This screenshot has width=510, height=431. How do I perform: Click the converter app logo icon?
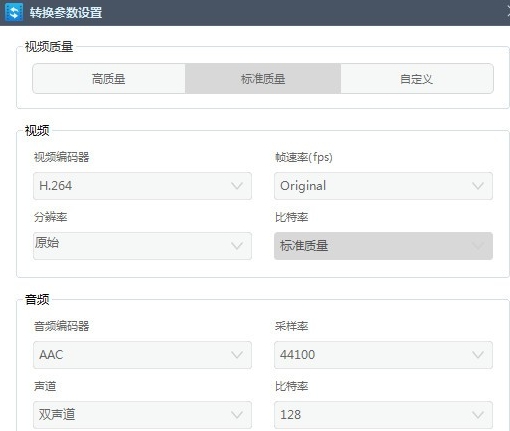tap(14, 12)
